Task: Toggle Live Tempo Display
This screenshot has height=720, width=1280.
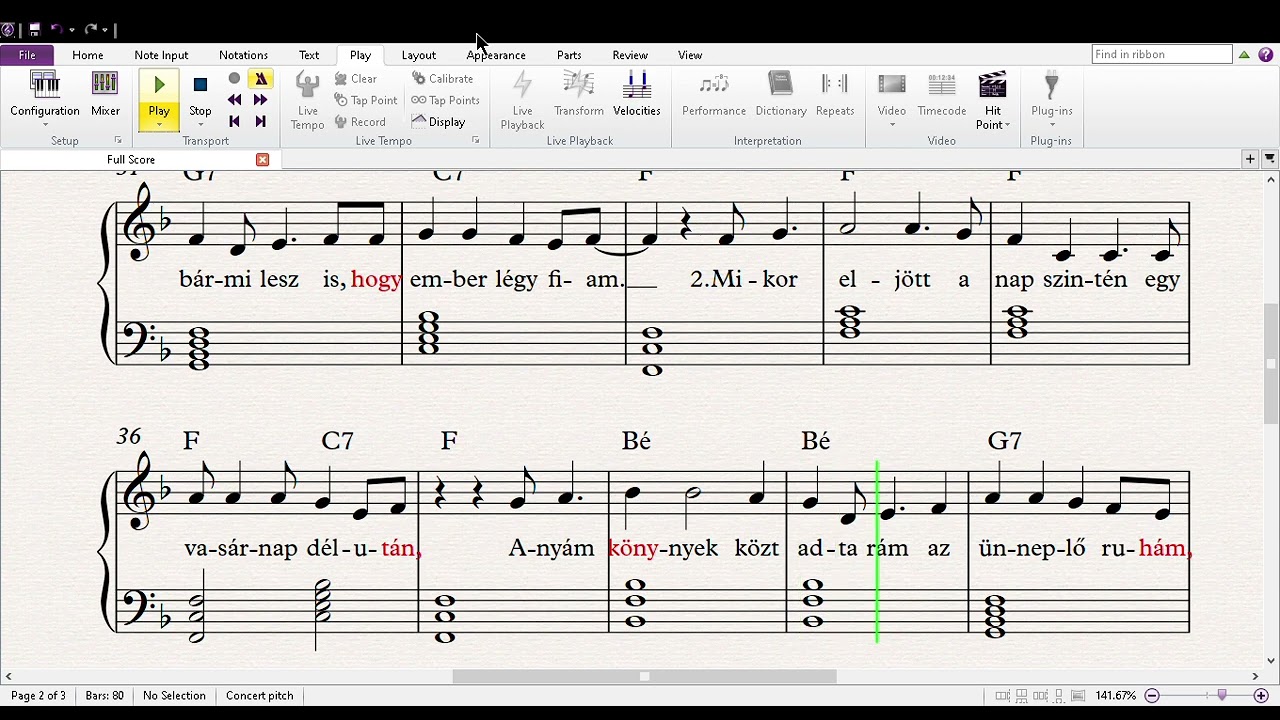Action: pyautogui.click(x=439, y=122)
